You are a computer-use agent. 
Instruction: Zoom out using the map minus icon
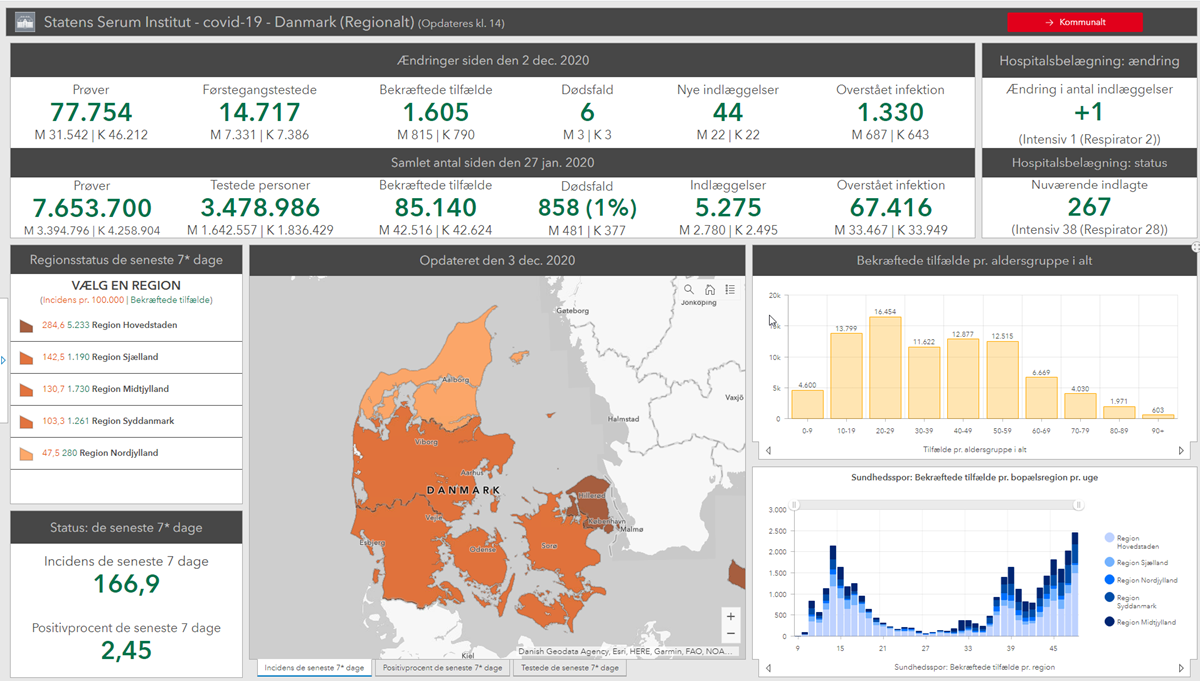731,633
